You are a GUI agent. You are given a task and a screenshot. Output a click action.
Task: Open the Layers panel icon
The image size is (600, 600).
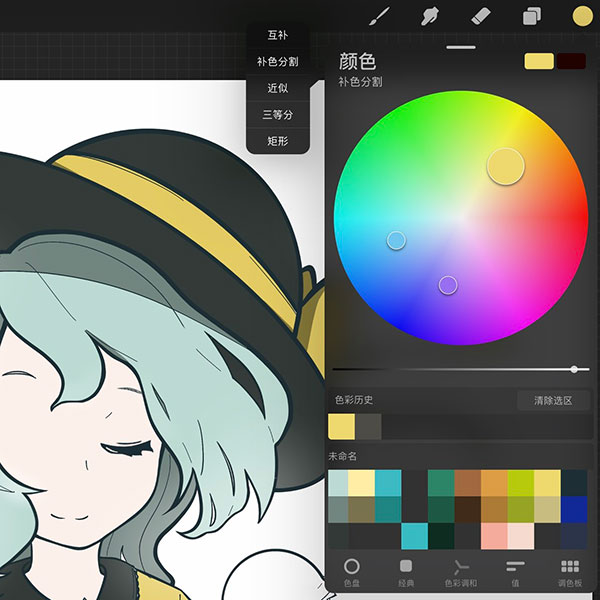(x=532, y=16)
